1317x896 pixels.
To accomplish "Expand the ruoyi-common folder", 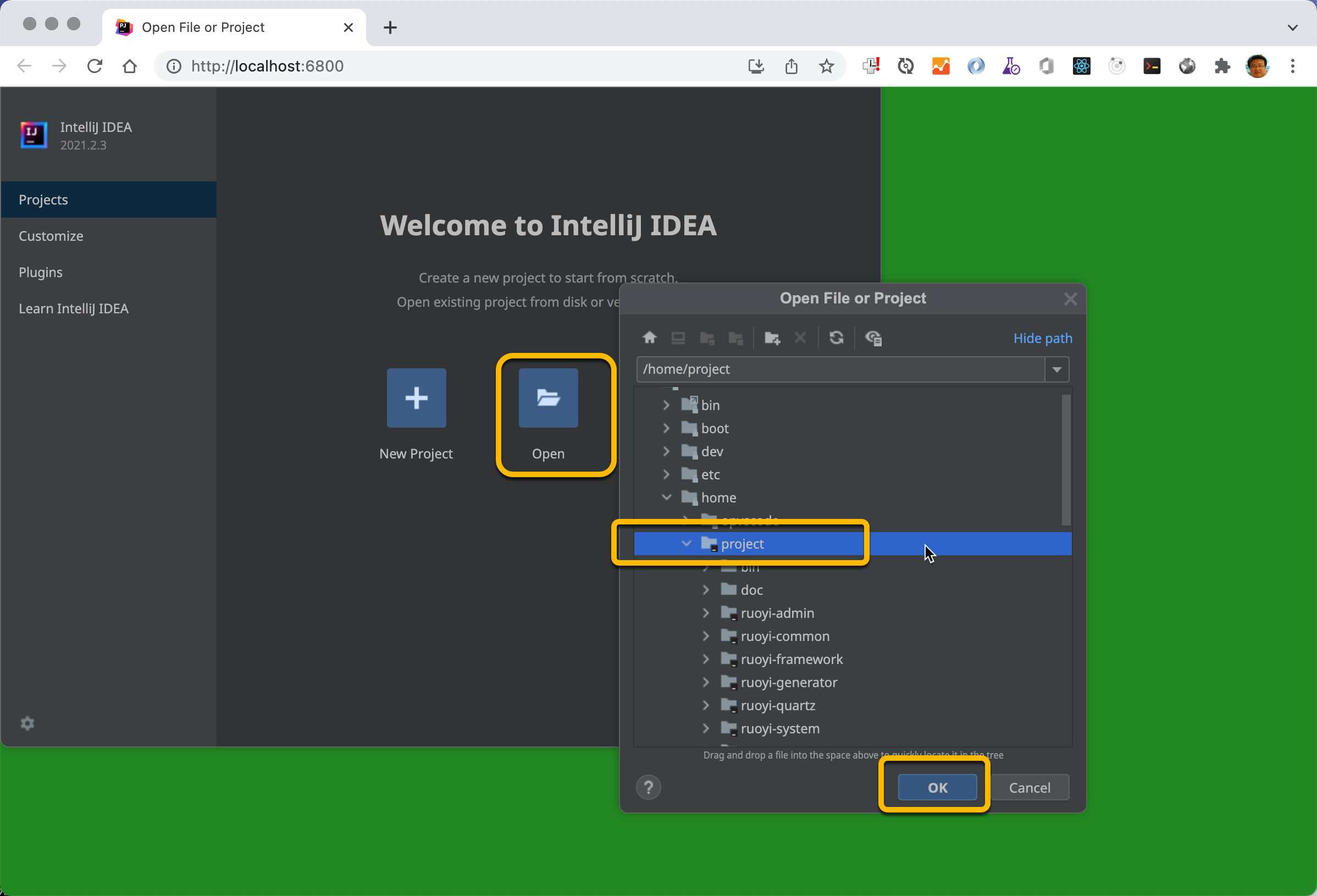I will (706, 636).
